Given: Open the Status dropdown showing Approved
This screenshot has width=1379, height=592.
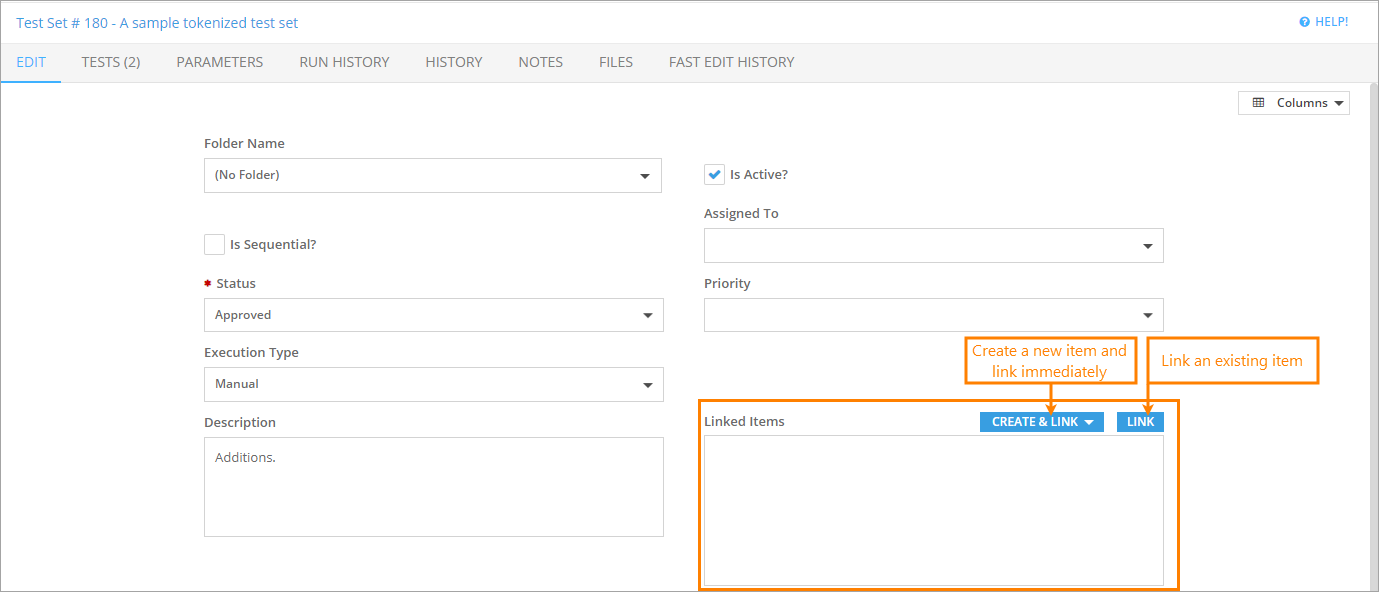Looking at the screenshot, I should (433, 315).
